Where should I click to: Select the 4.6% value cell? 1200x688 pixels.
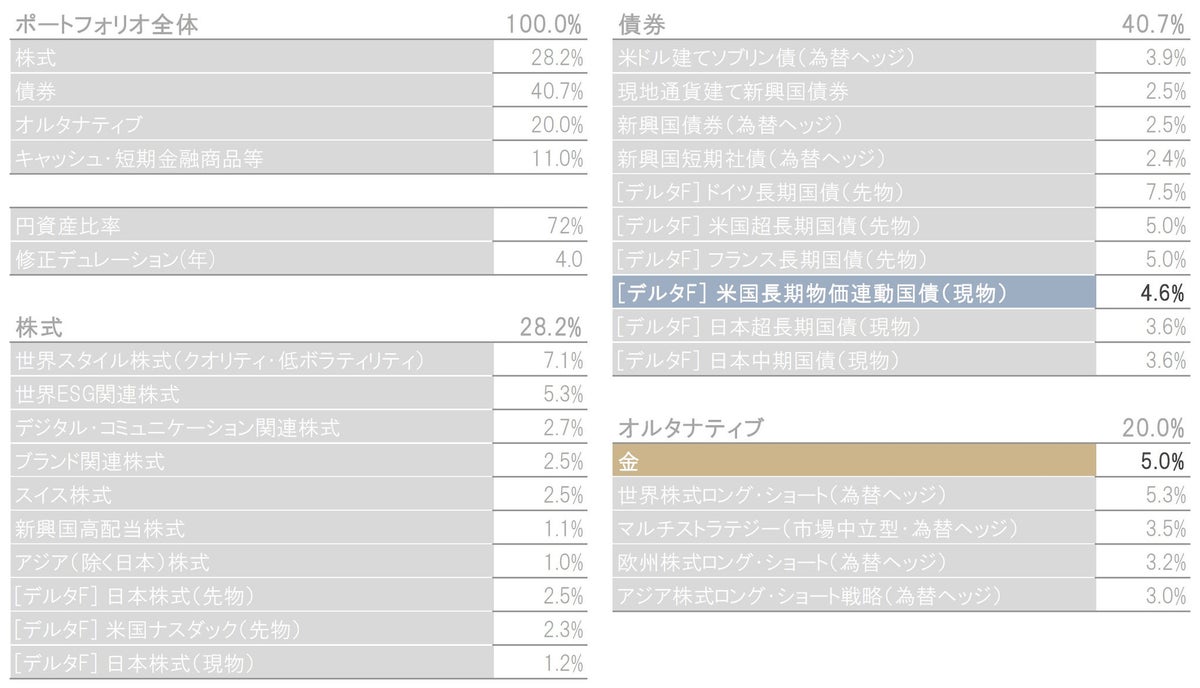[1146, 293]
